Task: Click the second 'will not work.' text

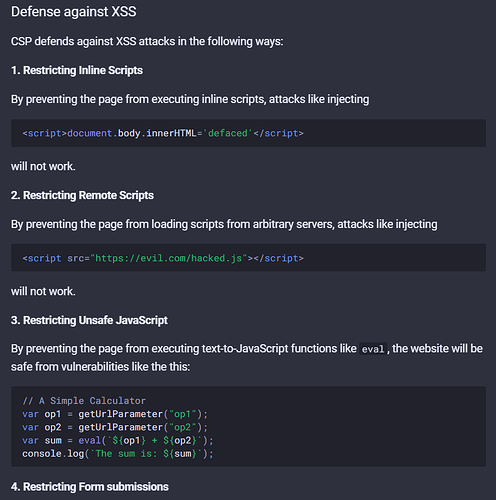Action: tap(43, 291)
